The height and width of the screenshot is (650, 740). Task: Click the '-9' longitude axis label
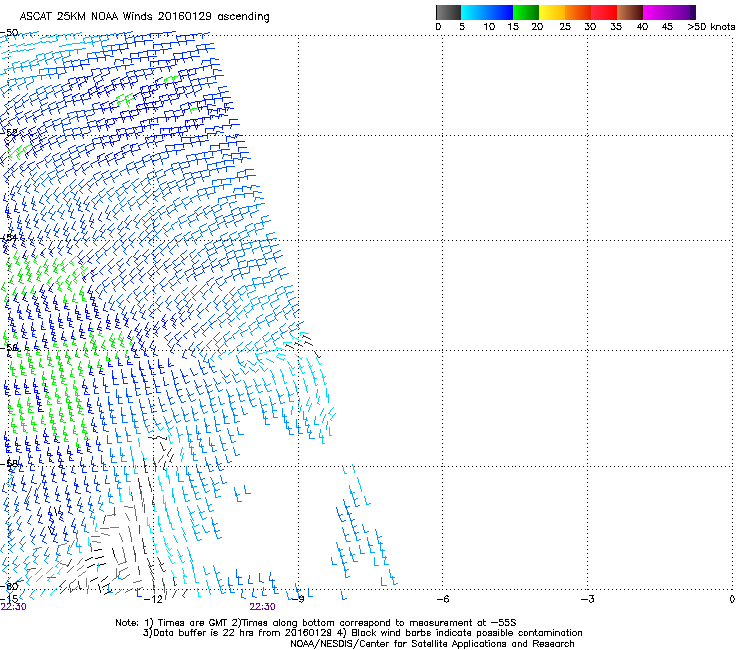coord(298,599)
